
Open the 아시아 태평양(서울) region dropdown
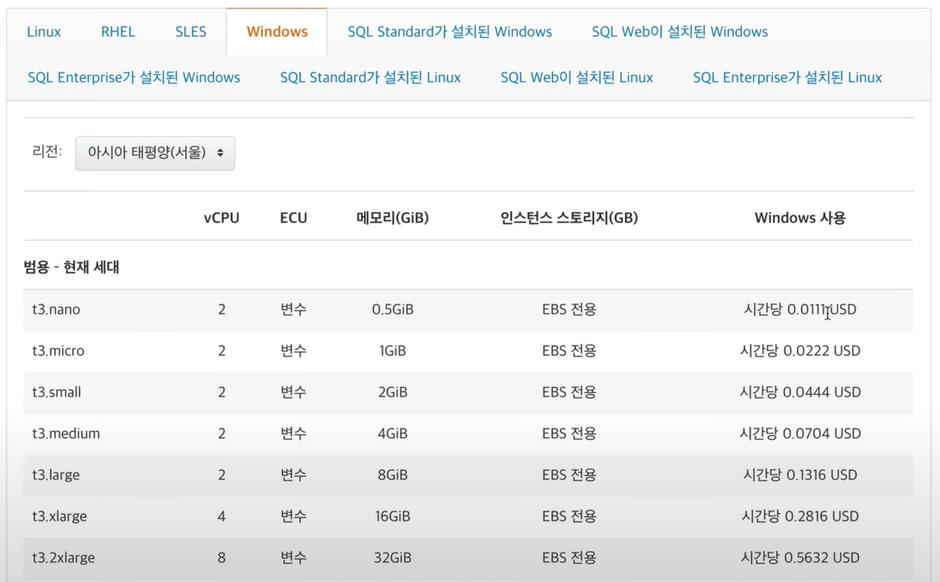[x=155, y=153]
